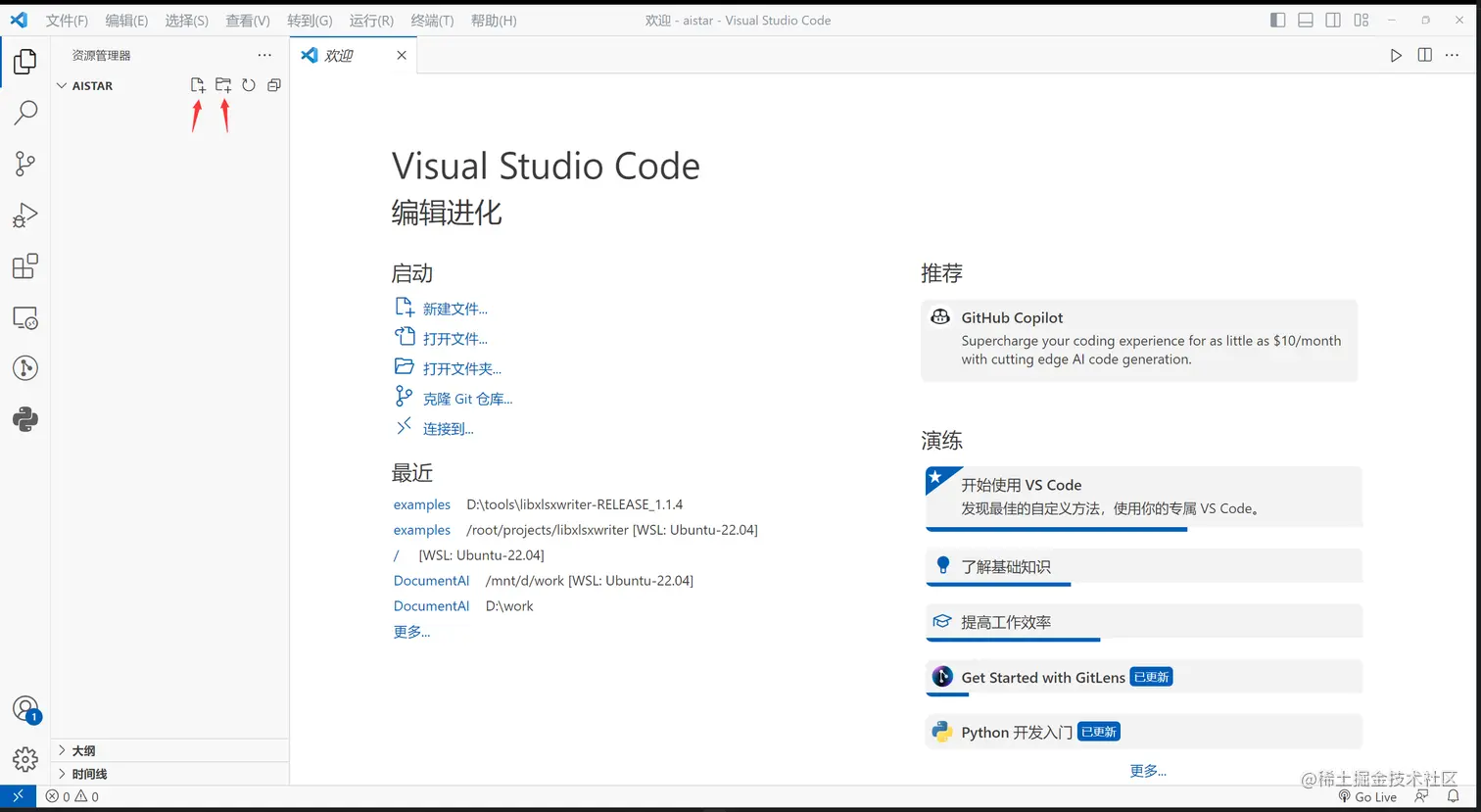Viewport: 1481px width, 812px height.
Task: Open the 提高工作效率 walkthrough
Action: (1144, 622)
